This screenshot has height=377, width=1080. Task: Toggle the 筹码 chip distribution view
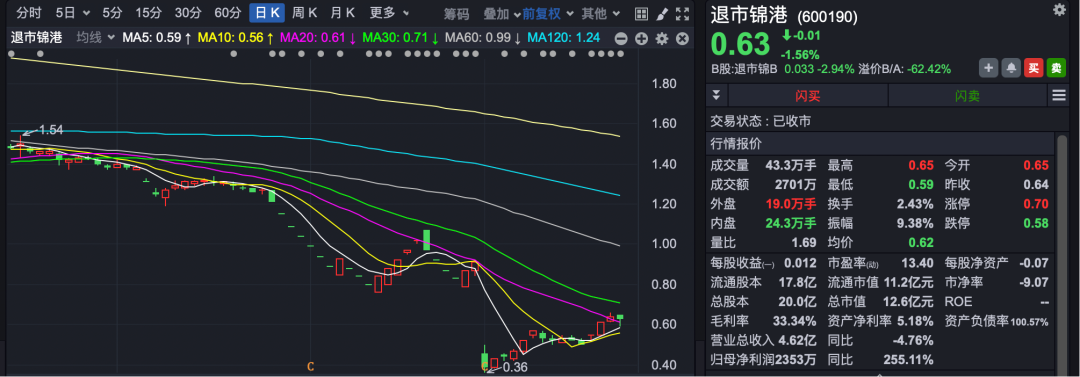(x=456, y=13)
